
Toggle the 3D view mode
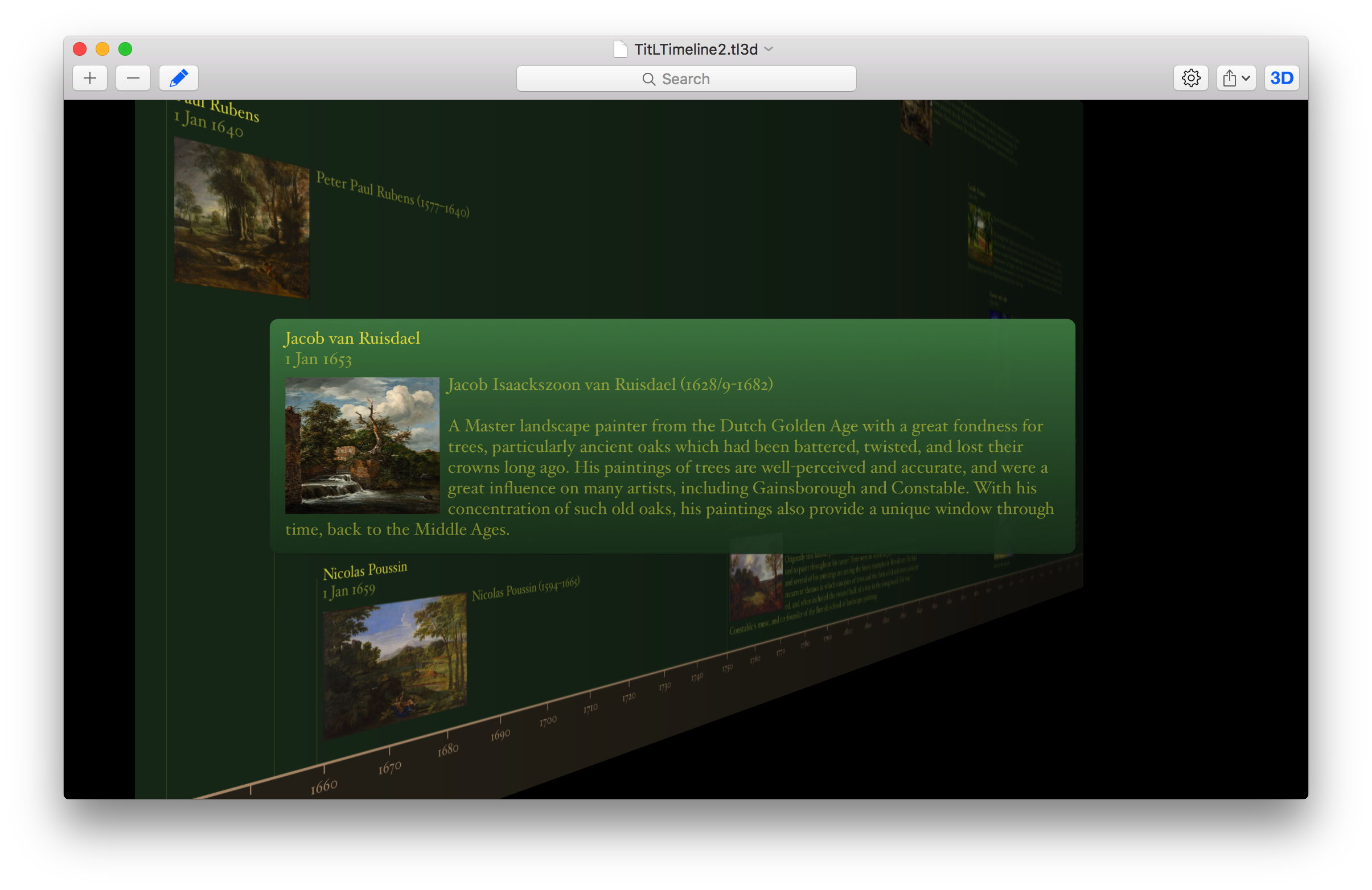[1281, 79]
